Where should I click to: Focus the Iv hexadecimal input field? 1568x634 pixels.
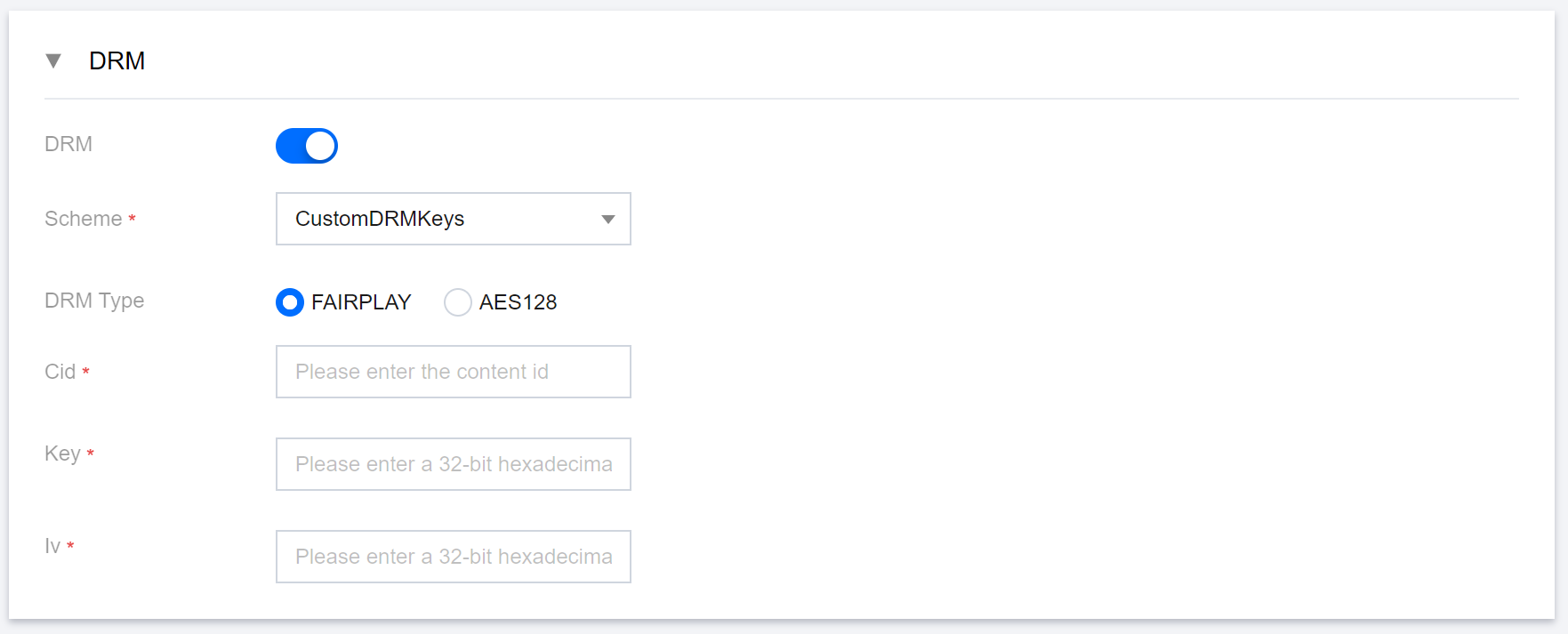[x=454, y=557]
